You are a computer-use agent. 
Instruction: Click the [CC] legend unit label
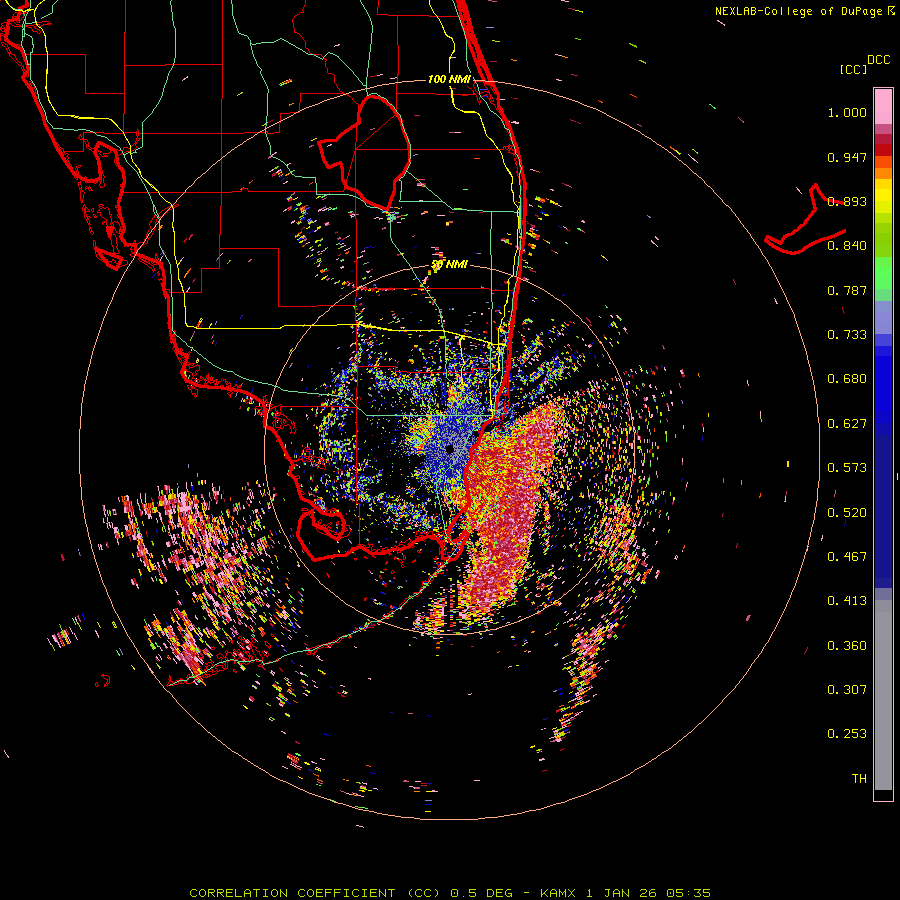click(853, 69)
